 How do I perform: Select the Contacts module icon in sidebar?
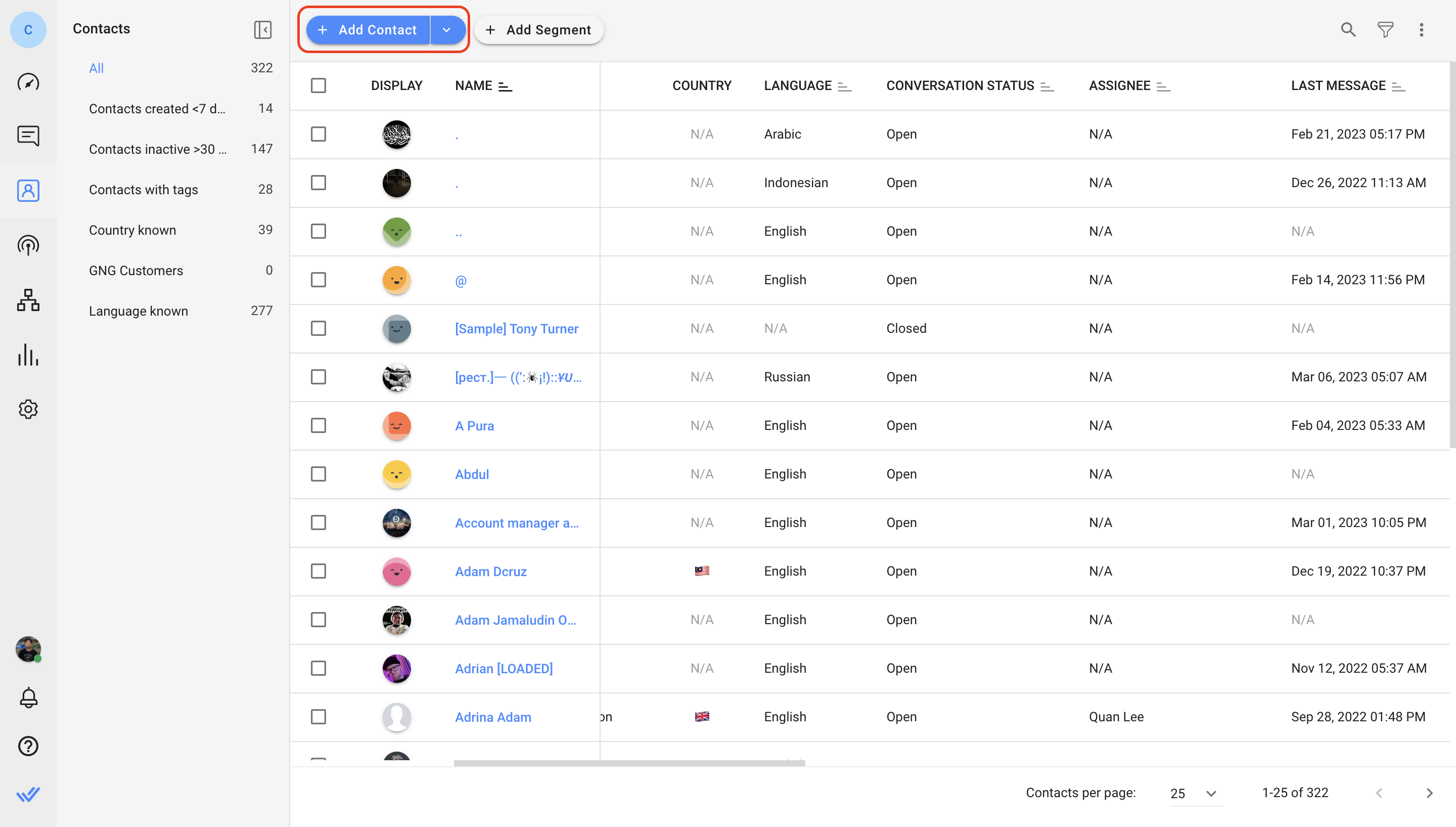point(28,191)
